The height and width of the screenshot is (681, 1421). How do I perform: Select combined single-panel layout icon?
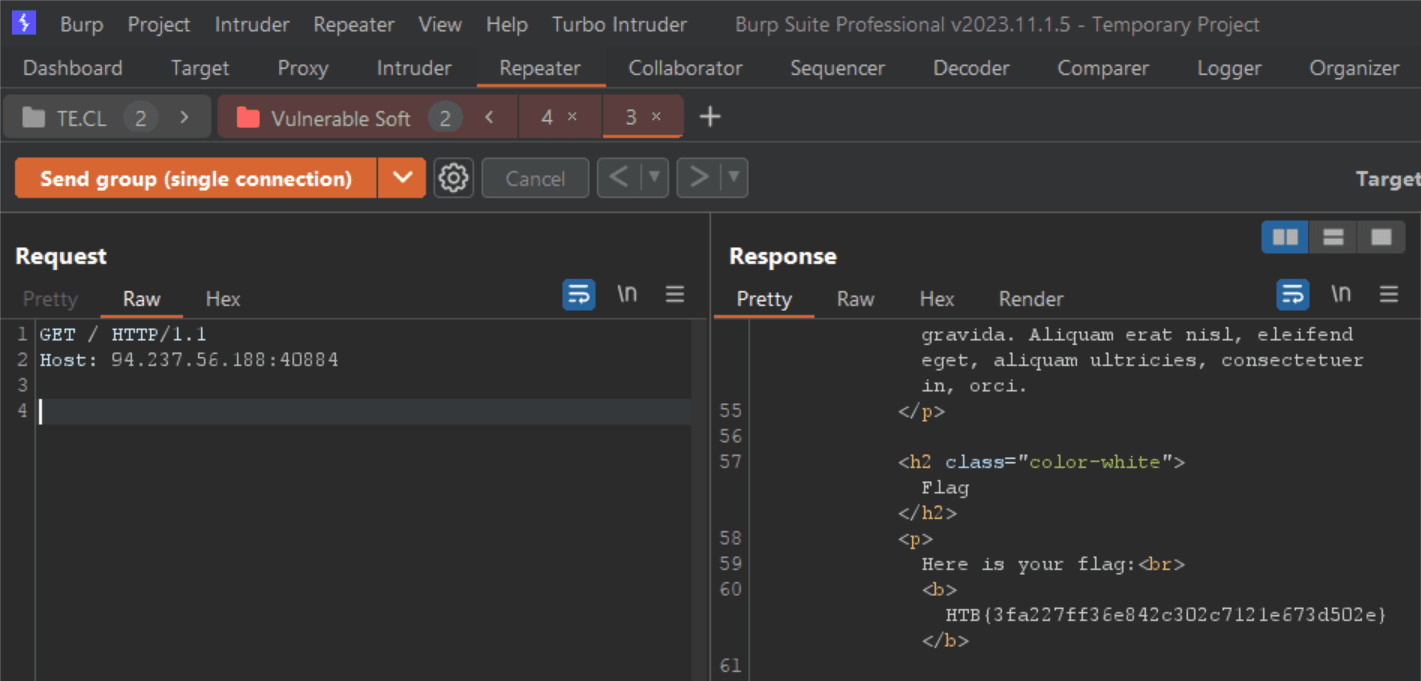1381,237
